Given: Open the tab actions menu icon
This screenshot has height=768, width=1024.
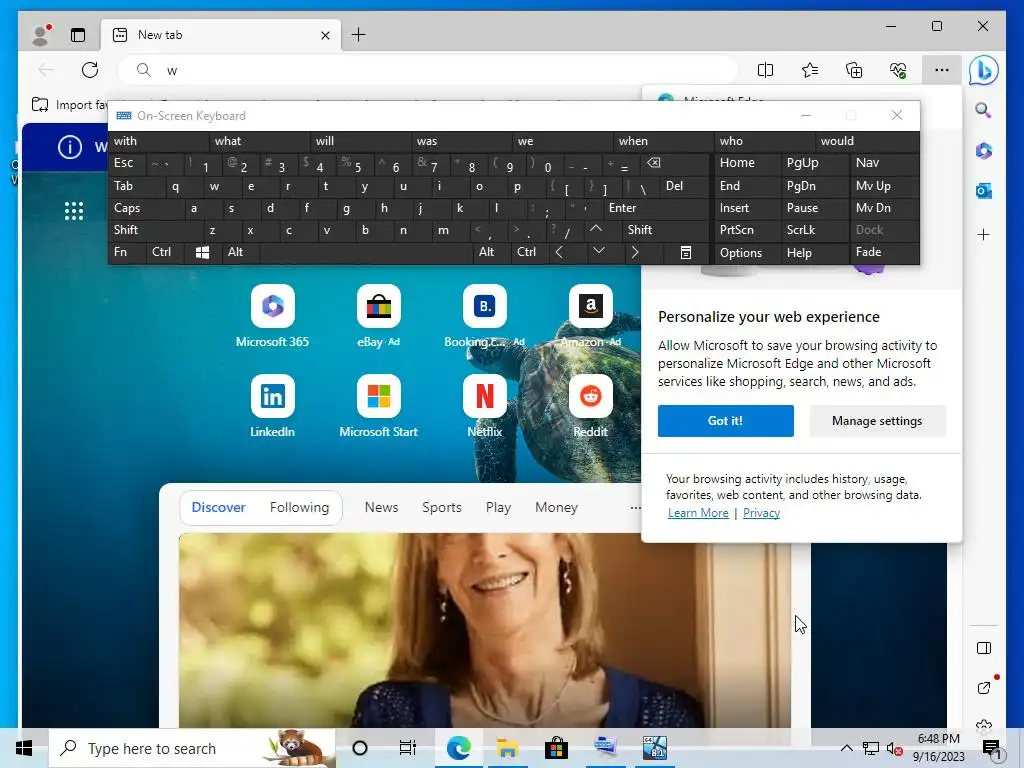Looking at the screenshot, I should click(78, 35).
